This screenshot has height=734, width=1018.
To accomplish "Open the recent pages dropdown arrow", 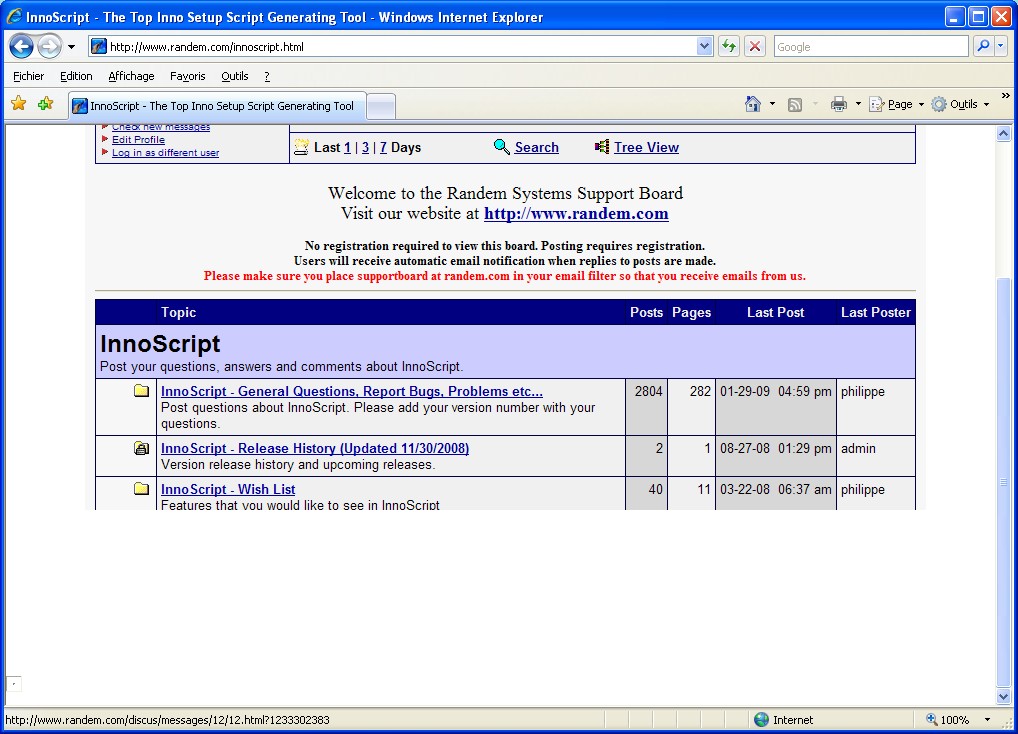I will 71,47.
